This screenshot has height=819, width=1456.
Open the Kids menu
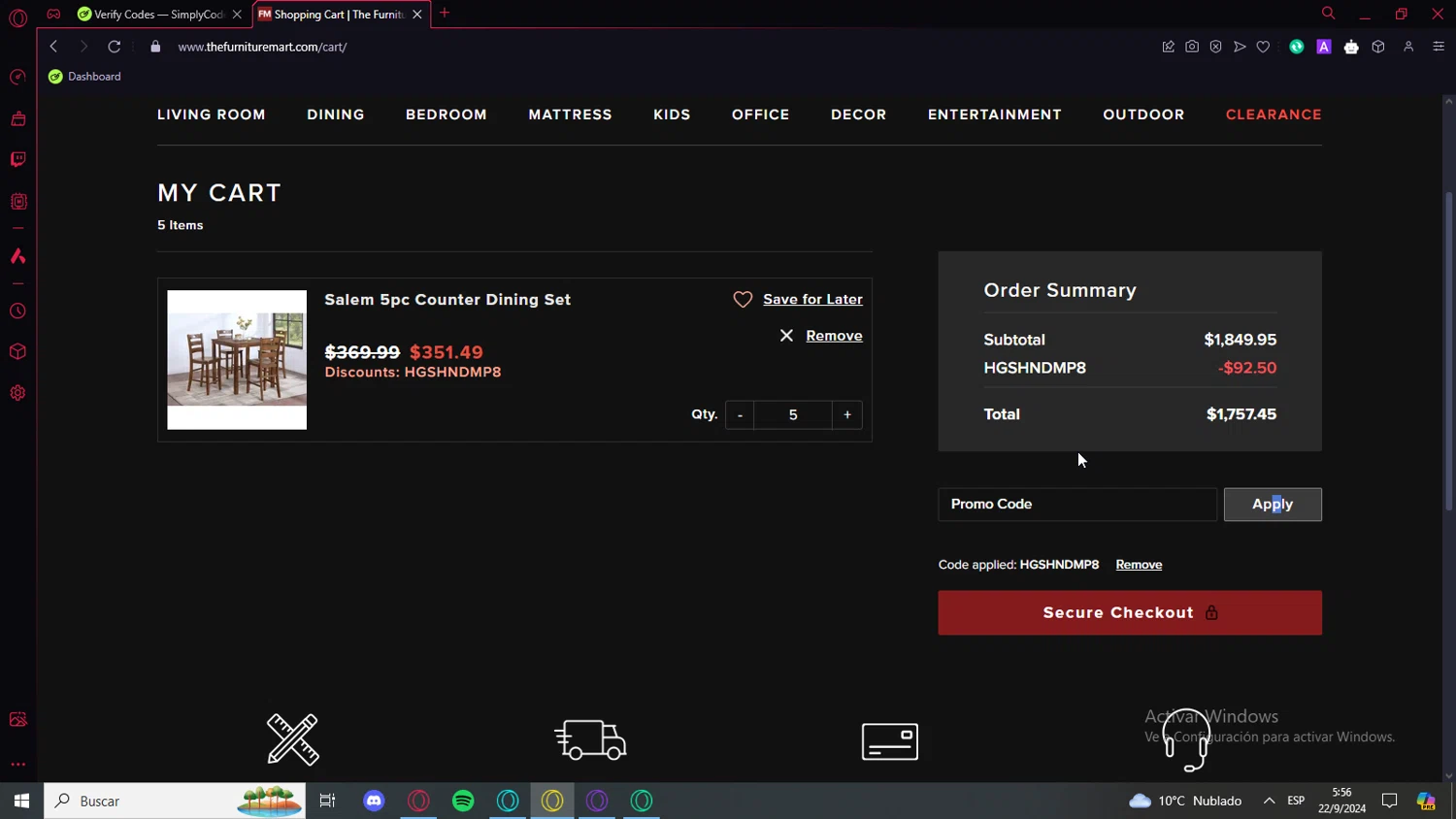tap(672, 115)
